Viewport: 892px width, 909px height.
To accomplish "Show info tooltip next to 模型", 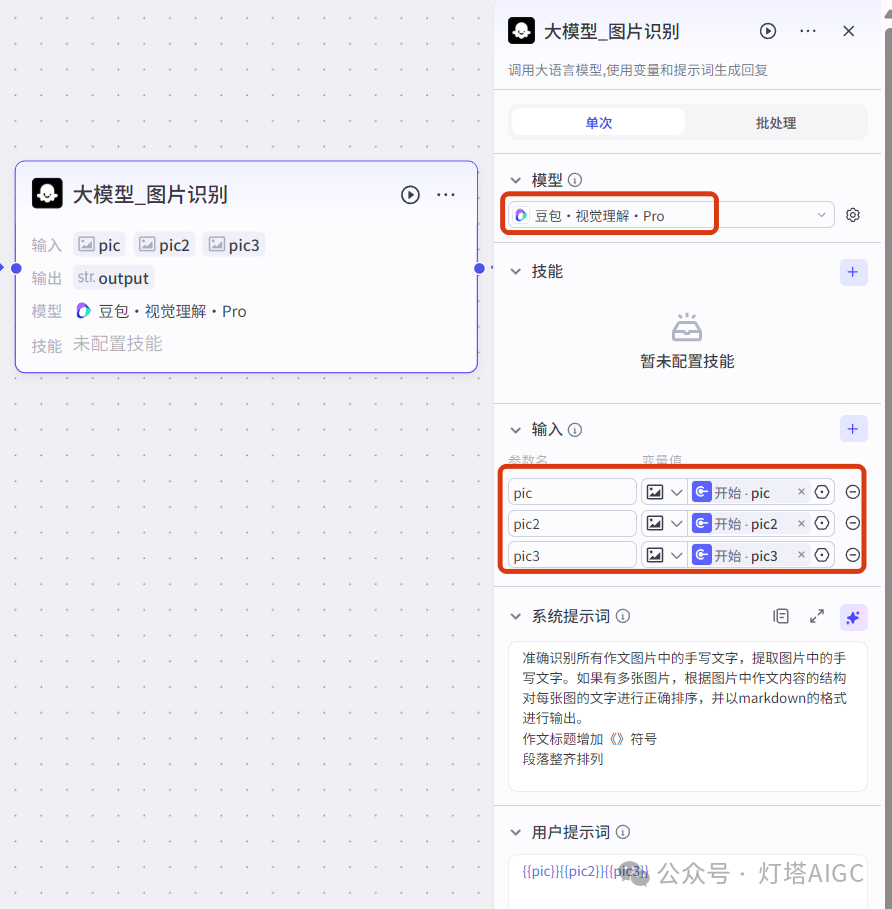I will click(x=575, y=180).
